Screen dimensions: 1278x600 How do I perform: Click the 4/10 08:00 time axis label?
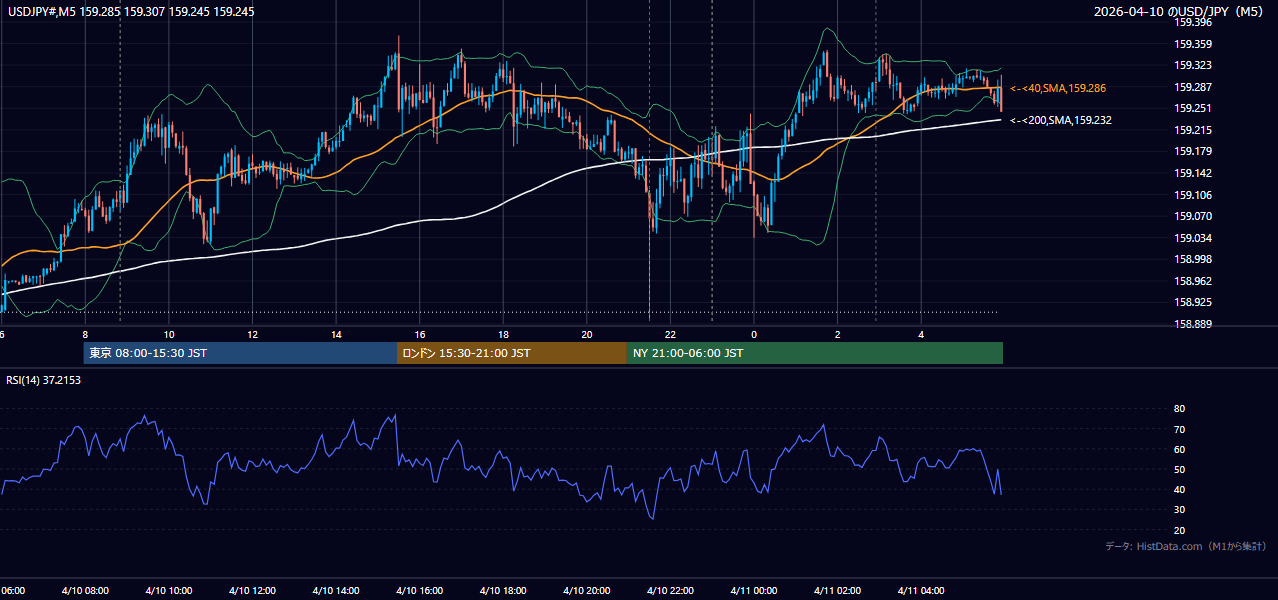pyautogui.click(x=85, y=591)
